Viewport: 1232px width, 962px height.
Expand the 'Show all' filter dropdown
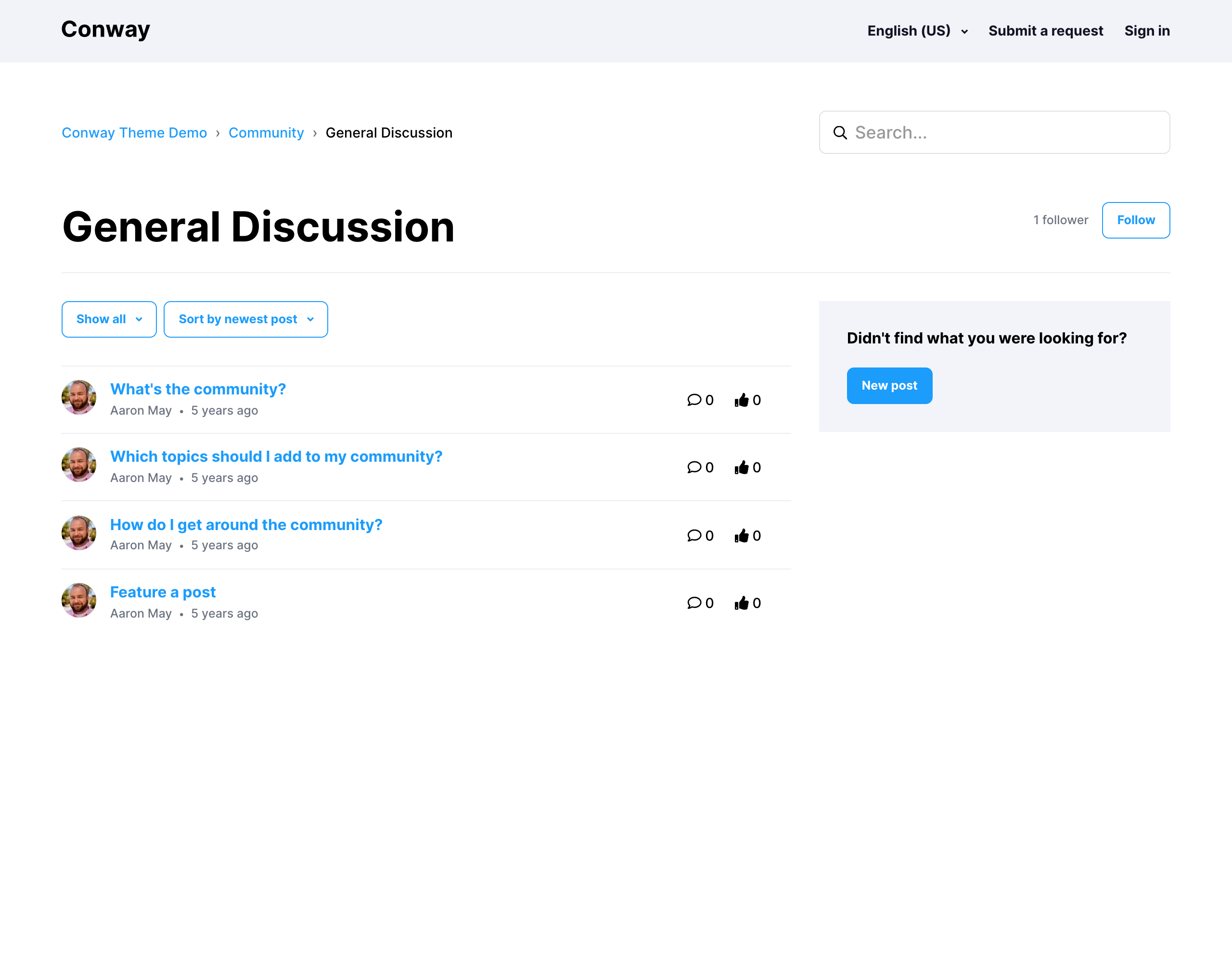pyautogui.click(x=109, y=319)
